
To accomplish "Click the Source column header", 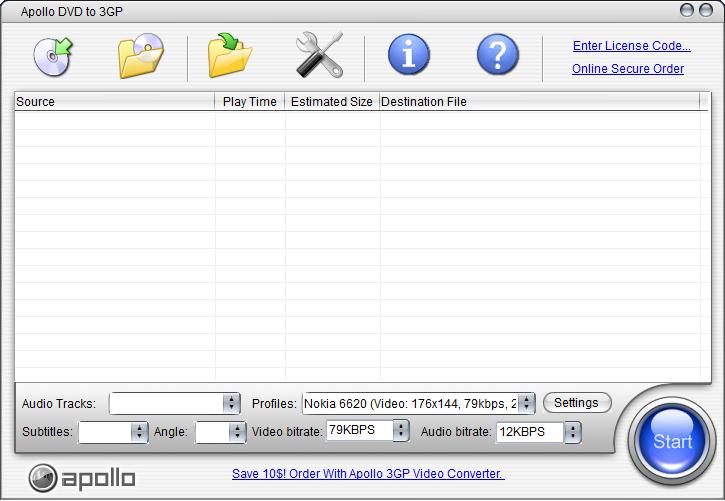I will coord(115,102).
